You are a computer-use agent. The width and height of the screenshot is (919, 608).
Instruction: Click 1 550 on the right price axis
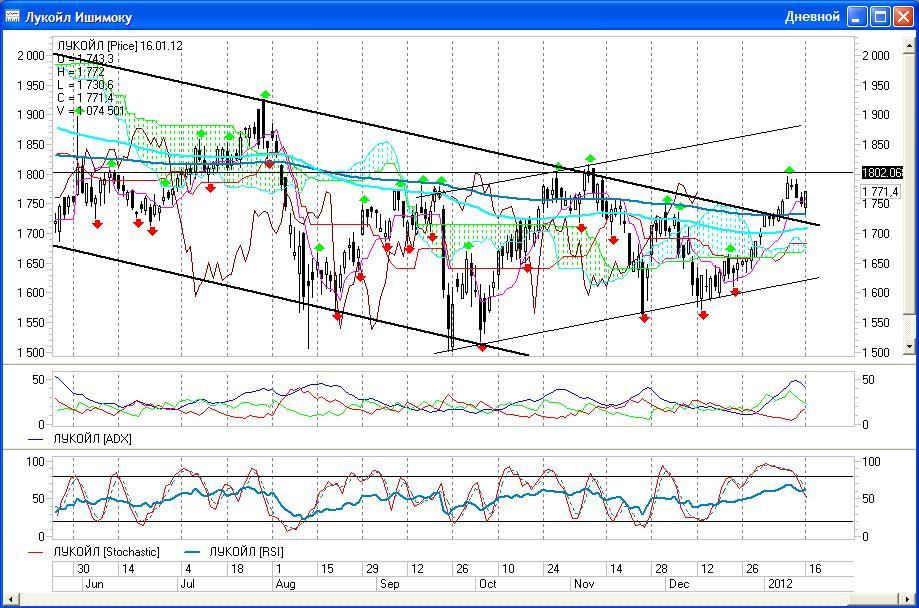(876, 322)
